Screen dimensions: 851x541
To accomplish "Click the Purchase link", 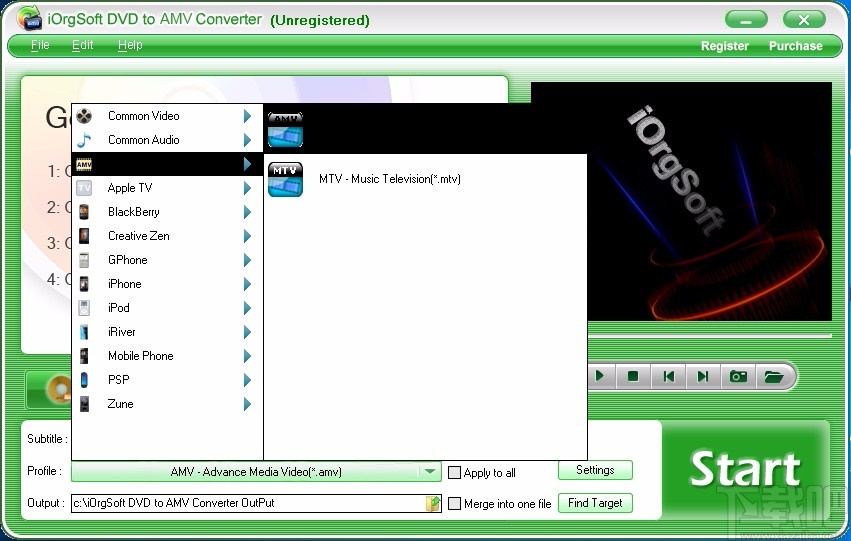I will [795, 46].
